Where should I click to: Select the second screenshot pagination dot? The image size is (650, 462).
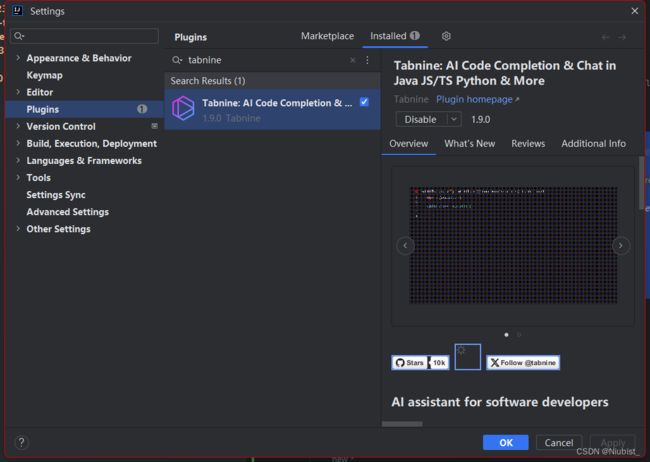tap(519, 335)
